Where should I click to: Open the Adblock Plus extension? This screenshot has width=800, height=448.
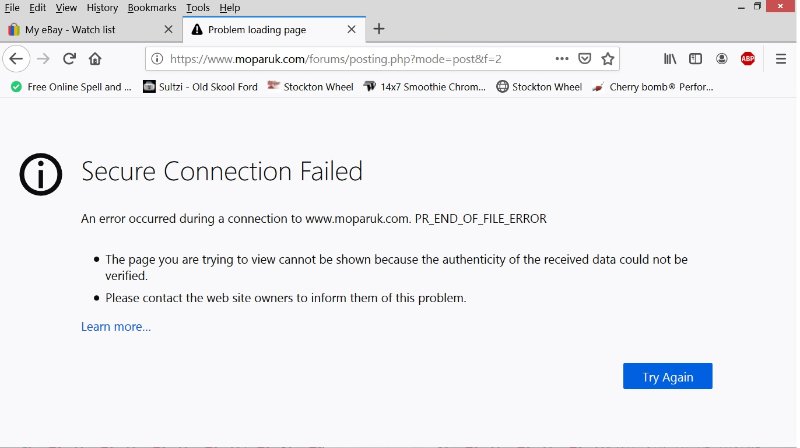click(x=747, y=58)
